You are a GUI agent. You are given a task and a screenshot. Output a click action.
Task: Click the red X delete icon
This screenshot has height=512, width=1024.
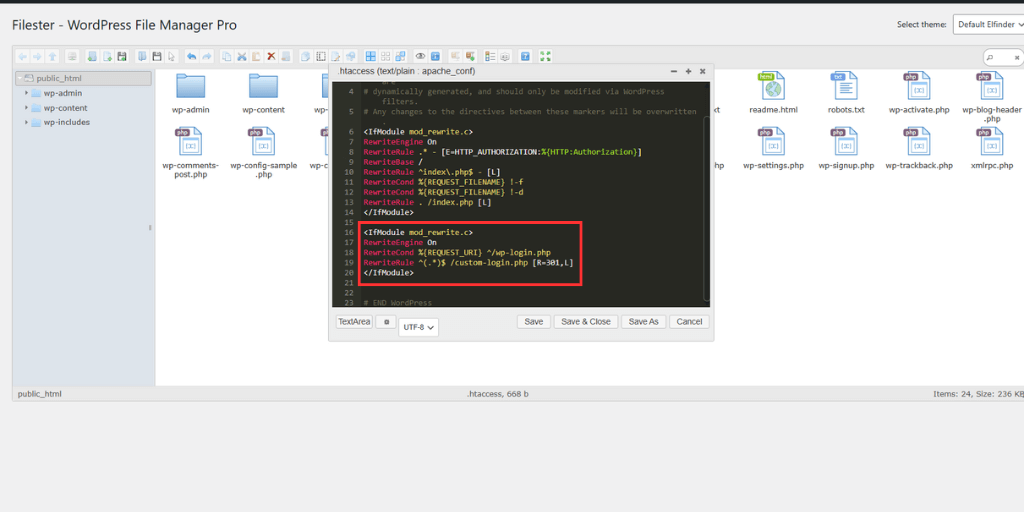(271, 56)
